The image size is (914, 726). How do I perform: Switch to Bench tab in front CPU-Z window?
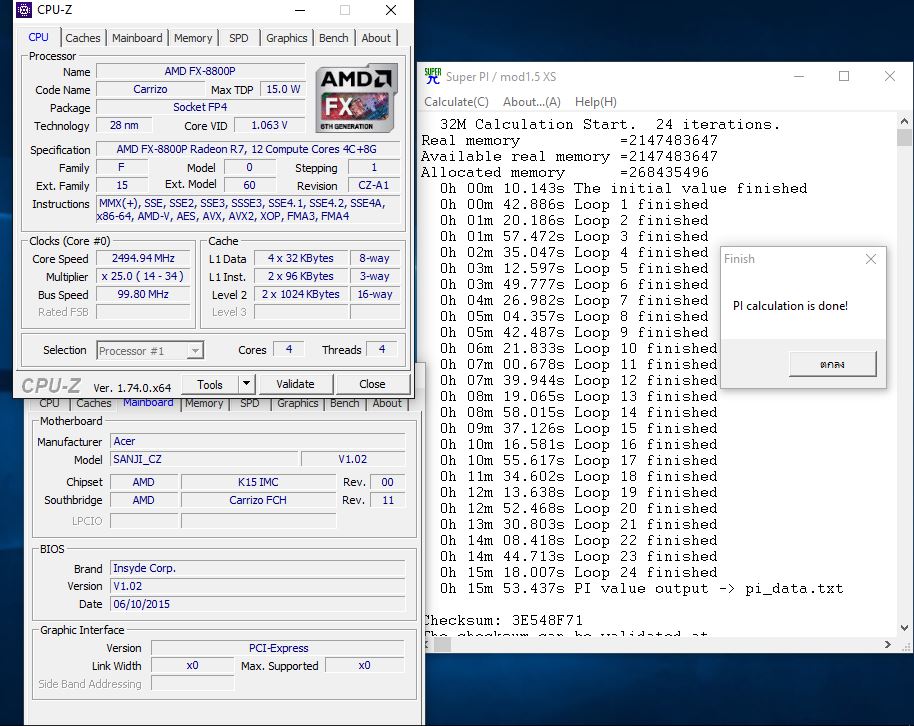(x=333, y=38)
